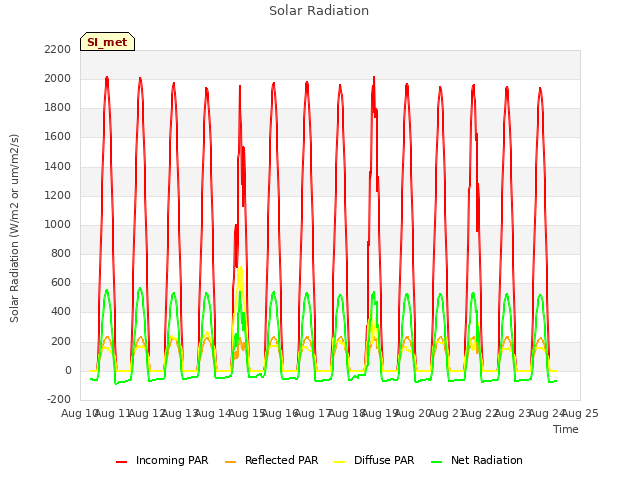Click the yellow Diffuse PAR legend swatch
Screen dimensions: 640x480
point(340,462)
